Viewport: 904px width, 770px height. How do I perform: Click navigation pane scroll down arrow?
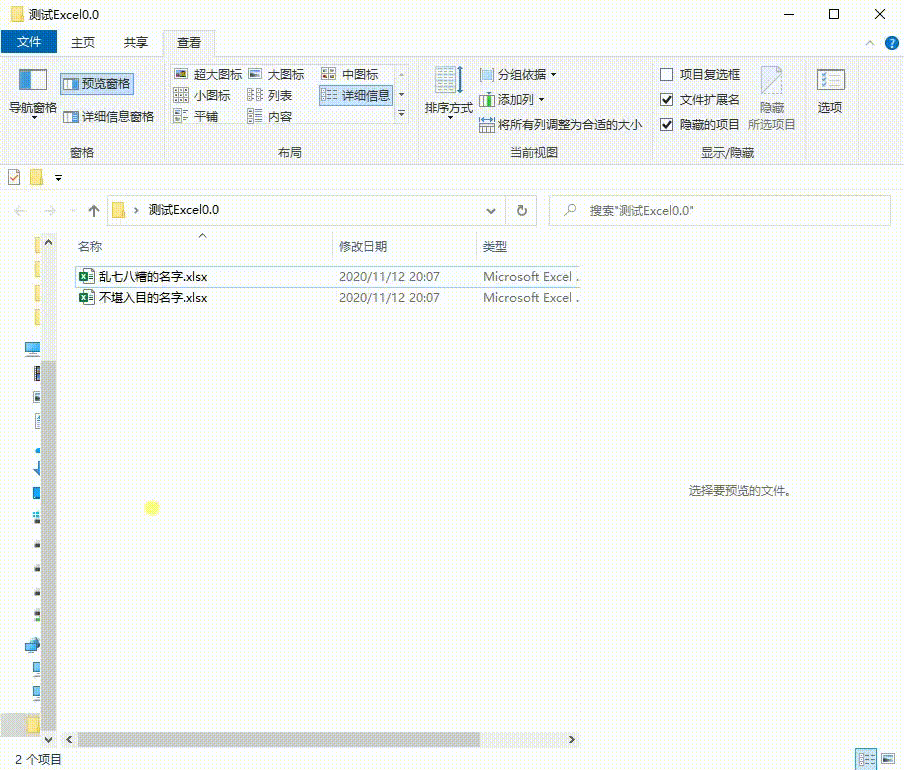[x=48, y=739]
